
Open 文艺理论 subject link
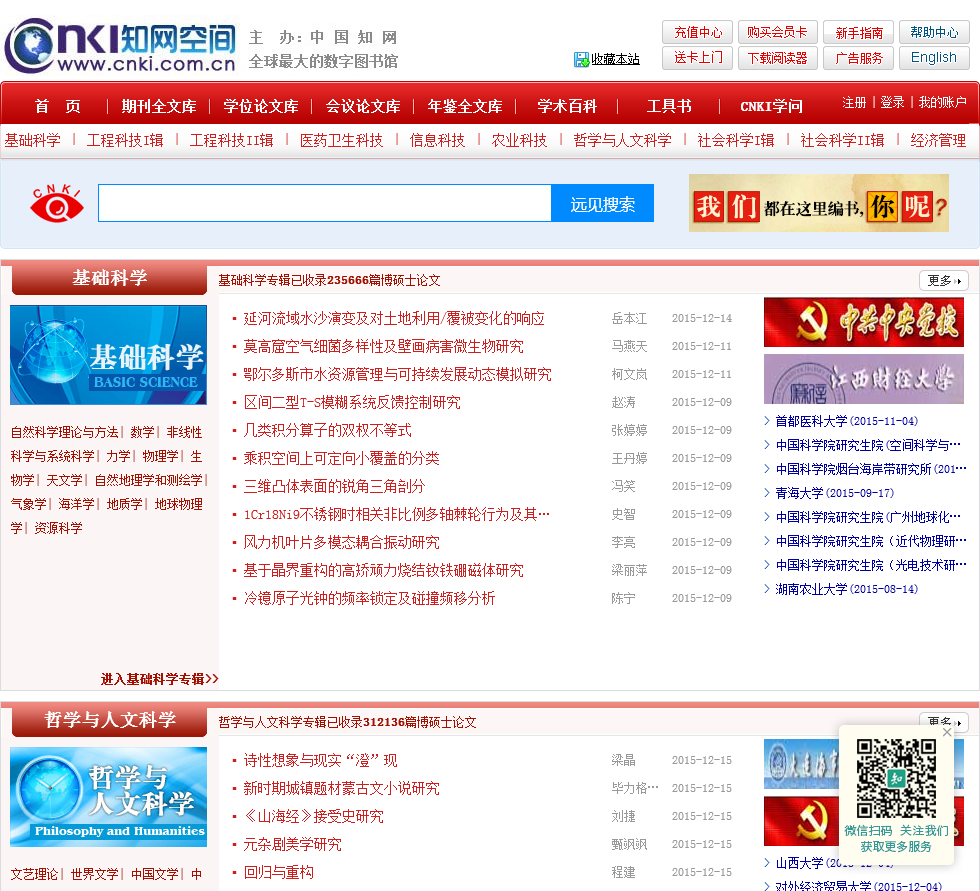coord(34,874)
